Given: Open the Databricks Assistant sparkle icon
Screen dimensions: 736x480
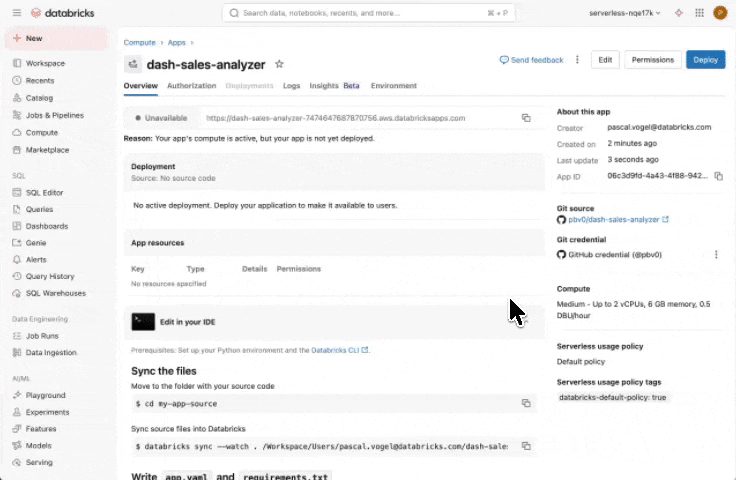Looking at the screenshot, I should click(679, 13).
